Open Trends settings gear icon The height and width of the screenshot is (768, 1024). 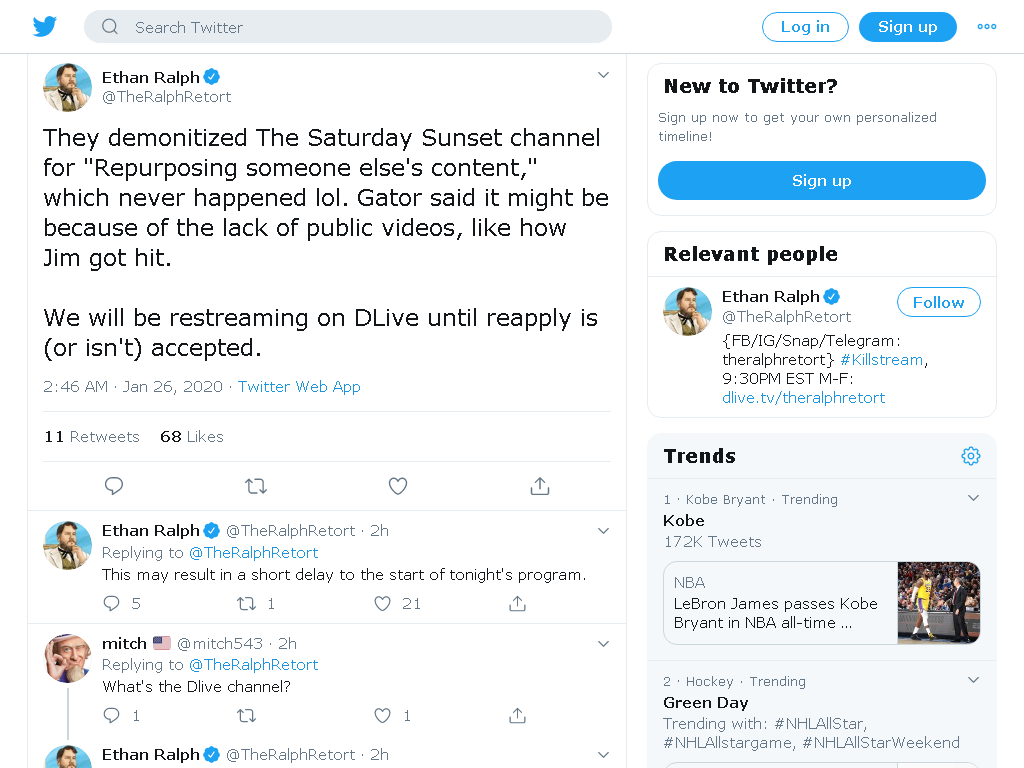(x=970, y=456)
